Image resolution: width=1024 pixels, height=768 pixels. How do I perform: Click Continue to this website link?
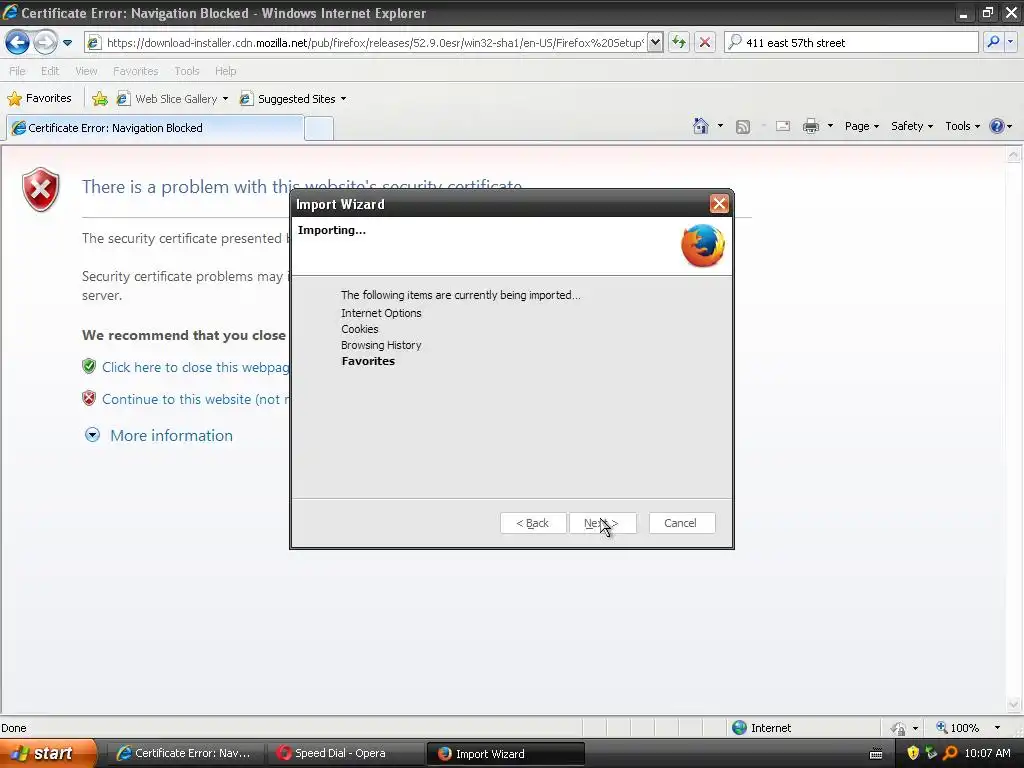point(196,399)
